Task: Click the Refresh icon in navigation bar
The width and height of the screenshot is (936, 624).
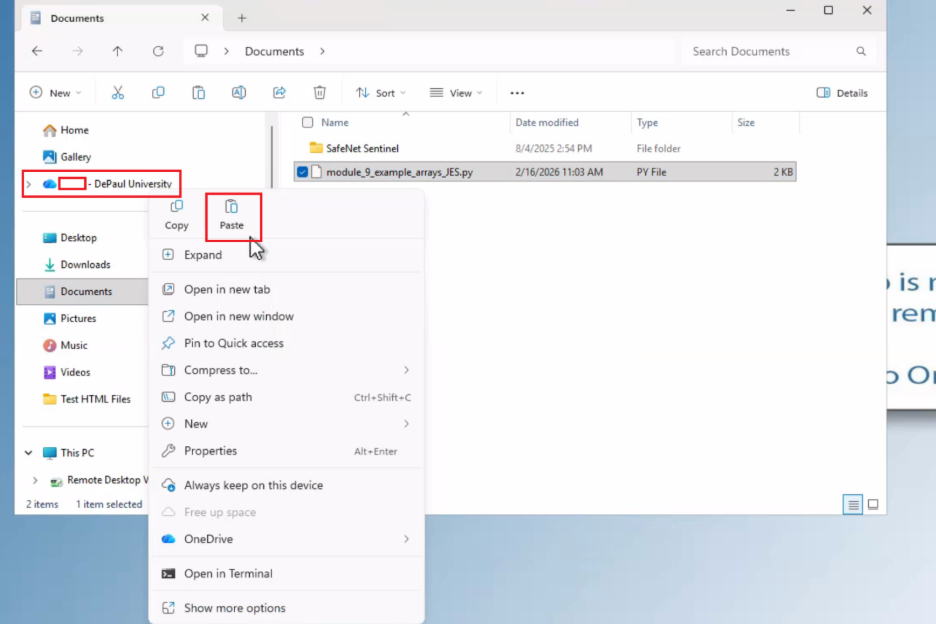Action: pyautogui.click(x=158, y=51)
